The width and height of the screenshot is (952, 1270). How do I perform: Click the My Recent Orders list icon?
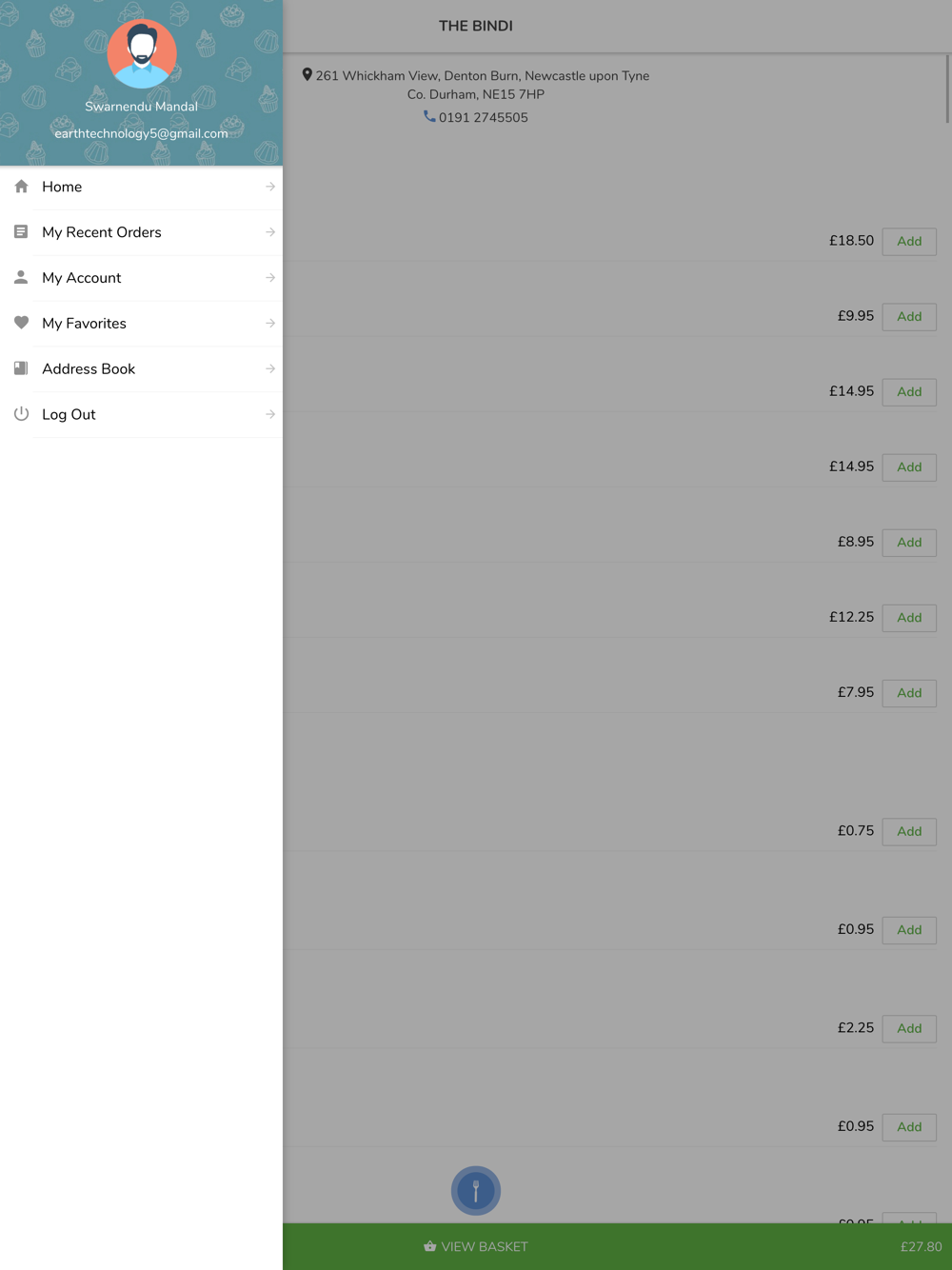[21, 231]
